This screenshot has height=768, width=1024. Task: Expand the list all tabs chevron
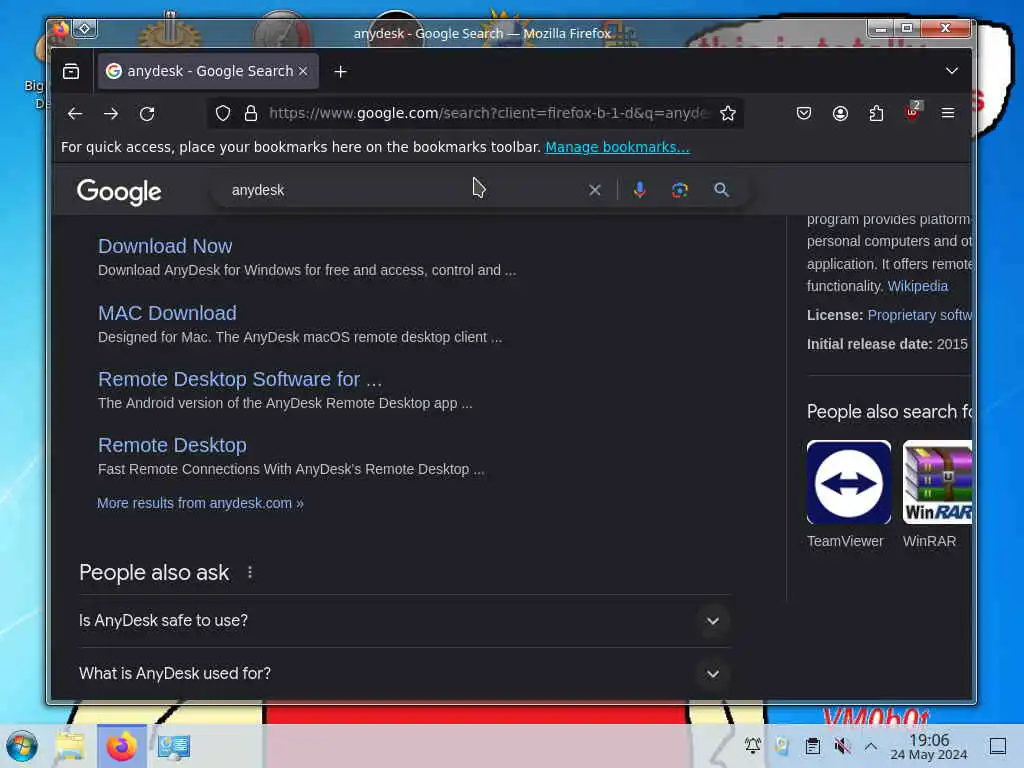952,71
